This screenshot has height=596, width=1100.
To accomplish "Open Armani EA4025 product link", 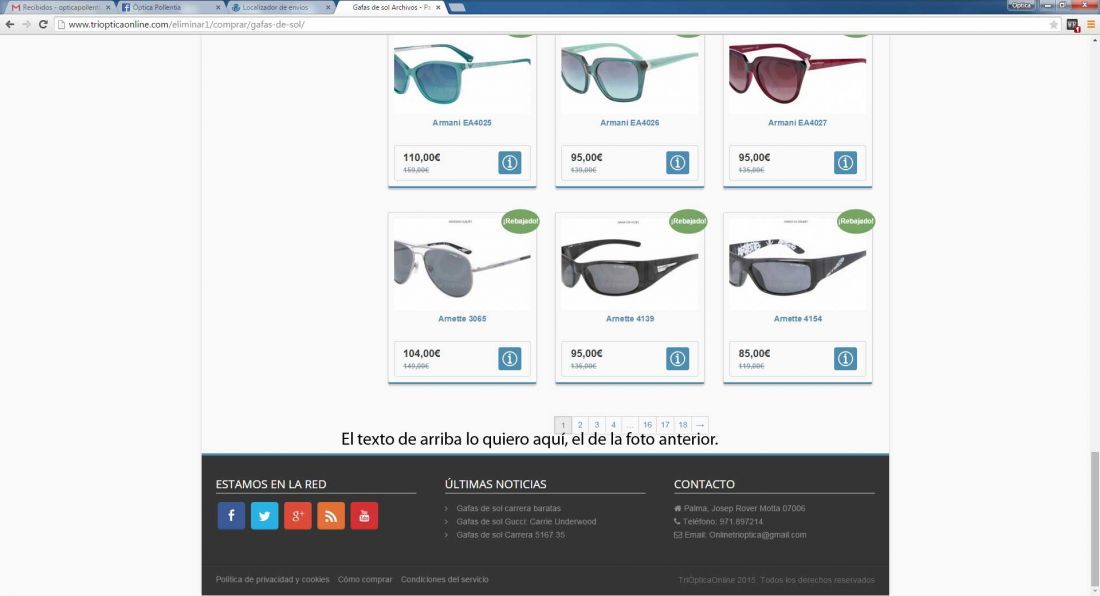I will [462, 123].
